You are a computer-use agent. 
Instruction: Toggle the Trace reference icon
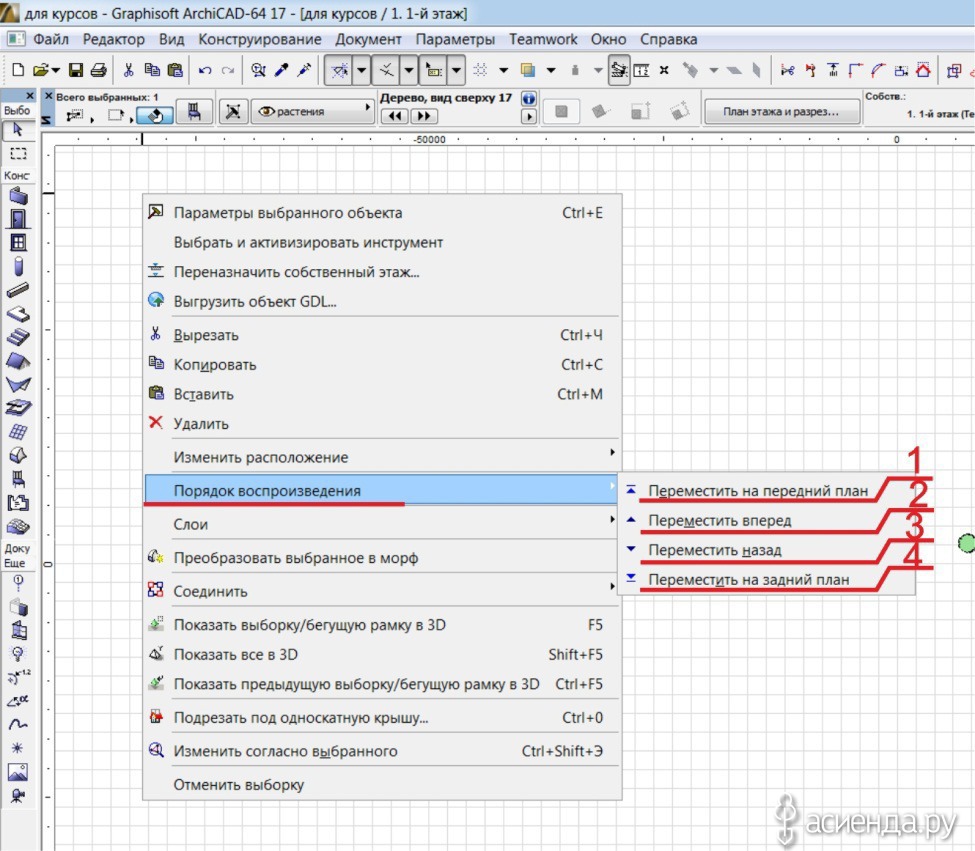coord(527,70)
